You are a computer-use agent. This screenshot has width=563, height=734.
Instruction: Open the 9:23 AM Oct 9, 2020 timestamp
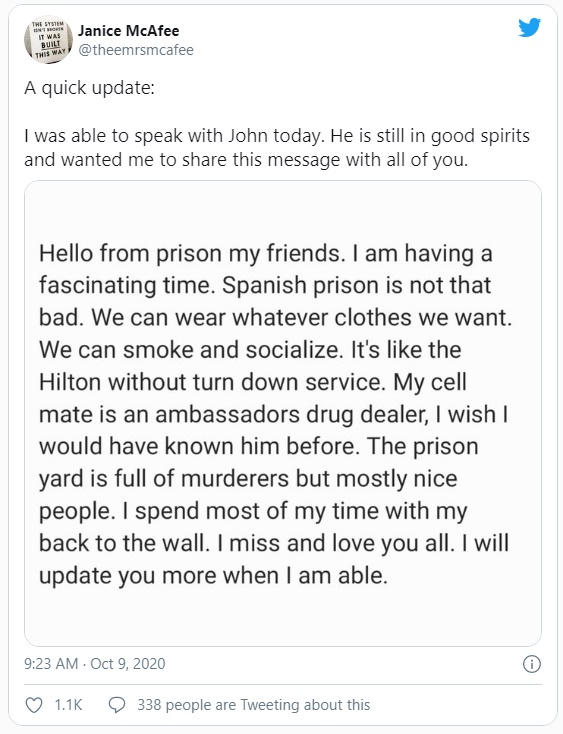[x=95, y=664]
